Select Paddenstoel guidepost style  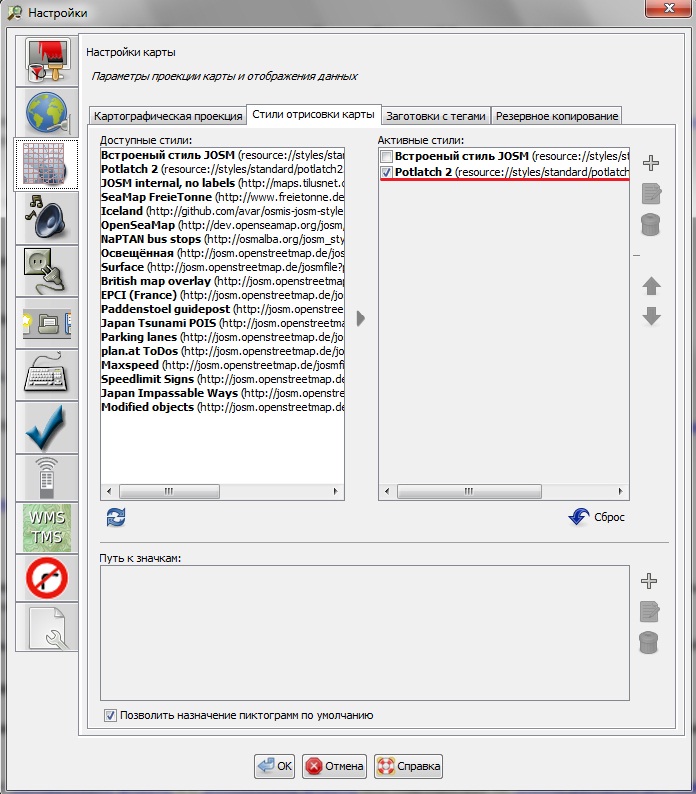(222, 309)
